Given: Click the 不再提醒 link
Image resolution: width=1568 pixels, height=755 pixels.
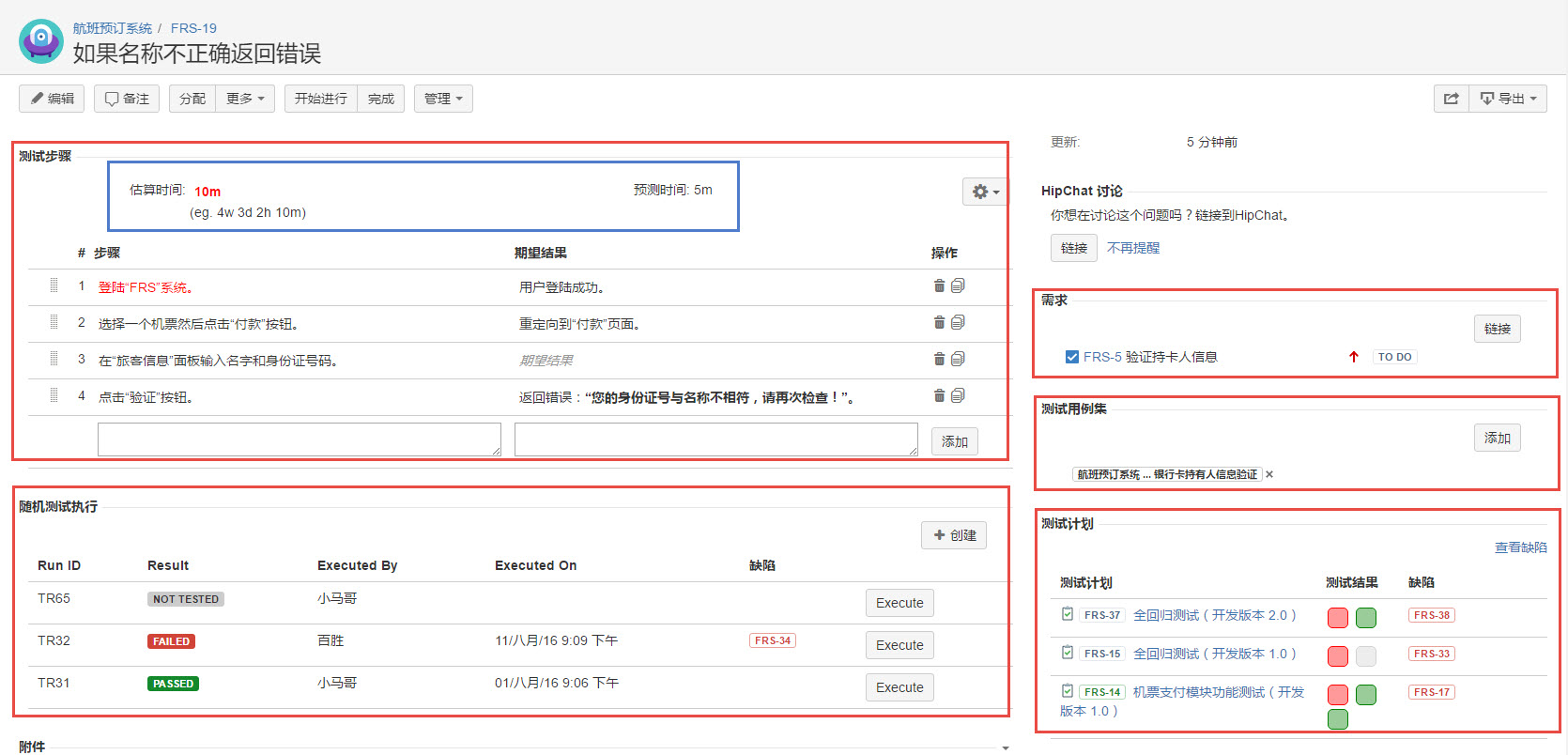Looking at the screenshot, I should 1133,248.
